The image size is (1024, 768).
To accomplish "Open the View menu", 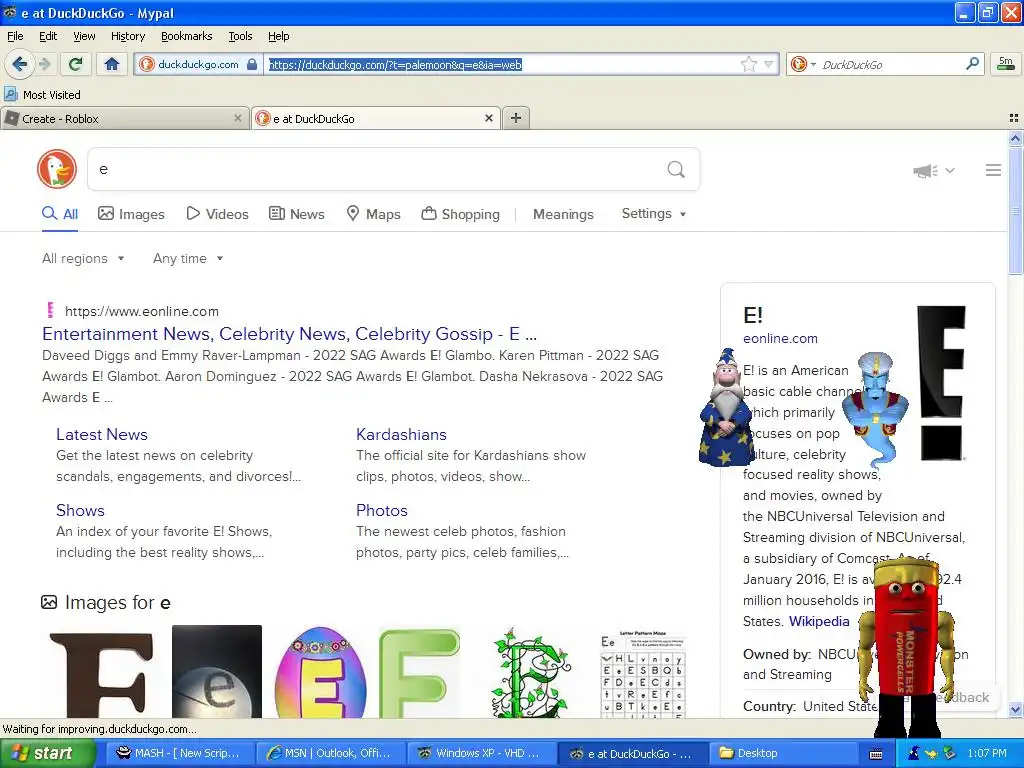I will (84, 36).
